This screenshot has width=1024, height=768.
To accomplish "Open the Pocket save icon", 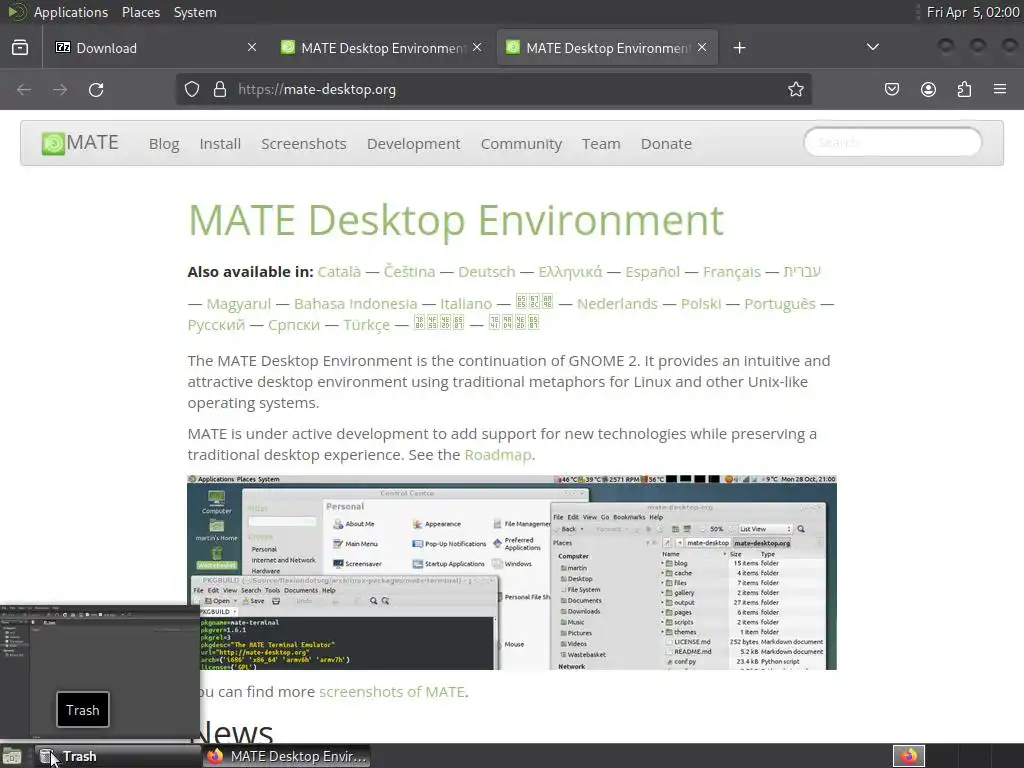I will (892, 89).
